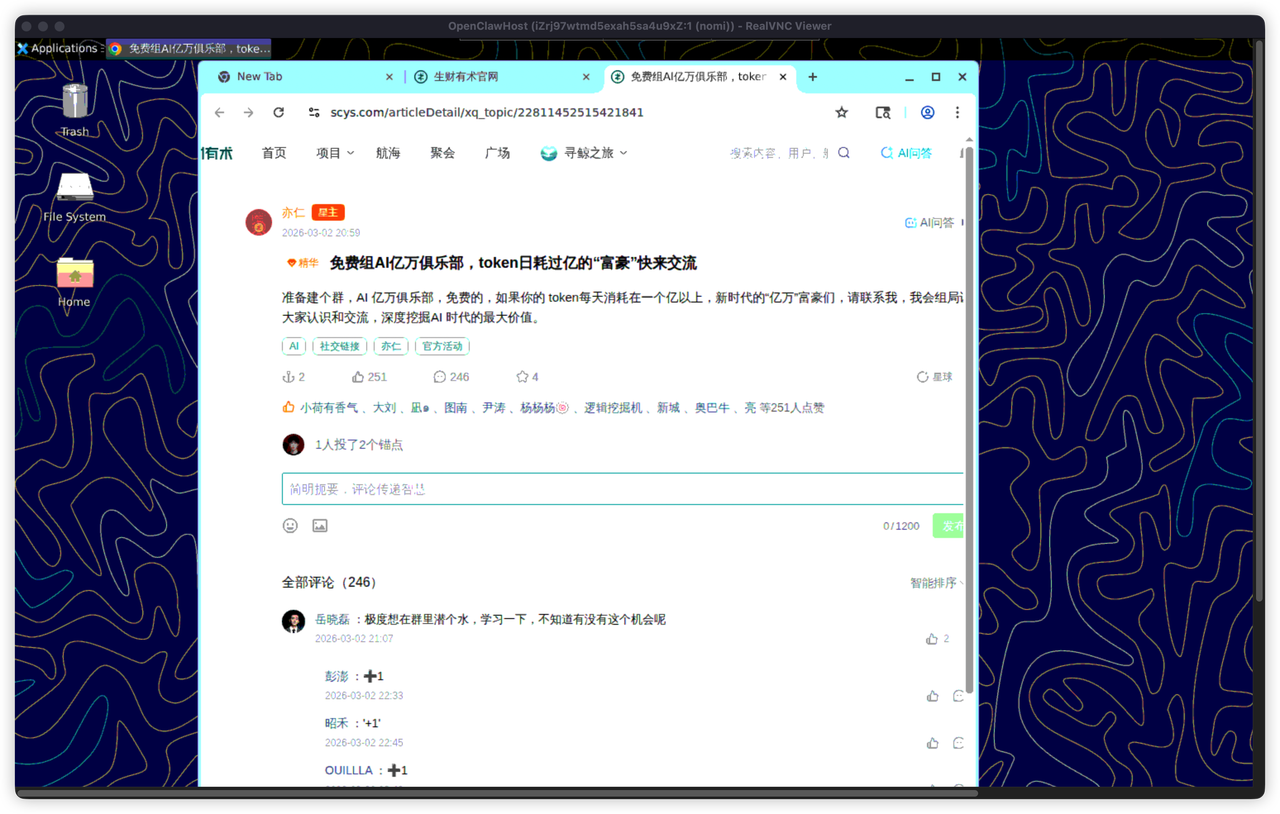Like 岳晓磊's comment
The height and width of the screenshot is (814, 1280).
(932, 639)
